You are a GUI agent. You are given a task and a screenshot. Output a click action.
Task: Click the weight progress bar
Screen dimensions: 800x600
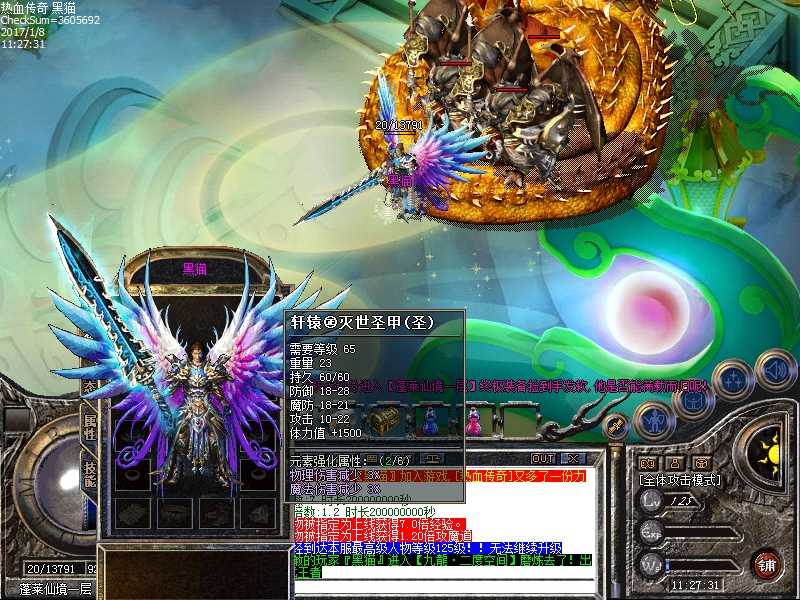tap(703, 566)
